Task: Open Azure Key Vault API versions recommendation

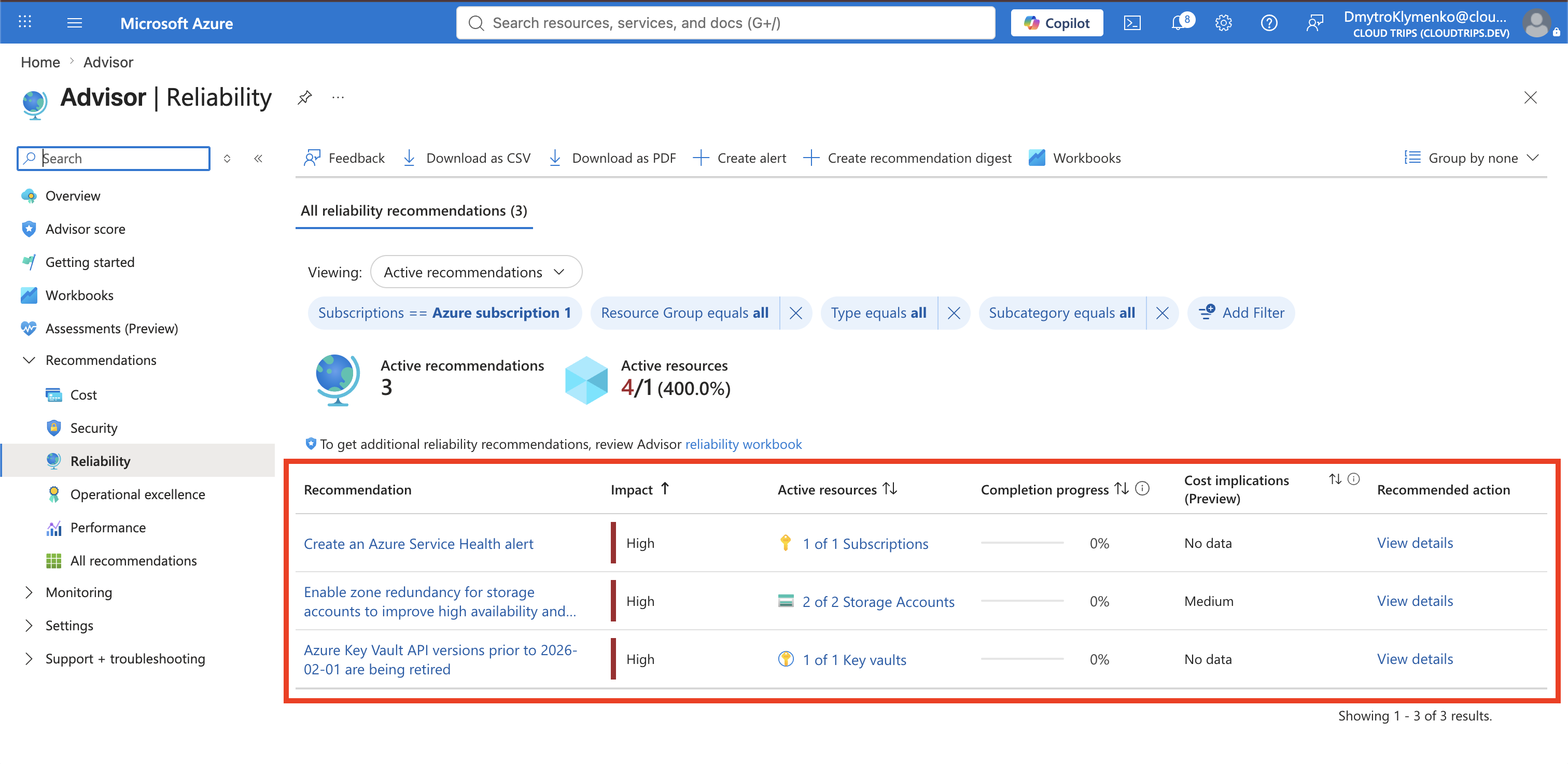Action: pyautogui.click(x=441, y=659)
